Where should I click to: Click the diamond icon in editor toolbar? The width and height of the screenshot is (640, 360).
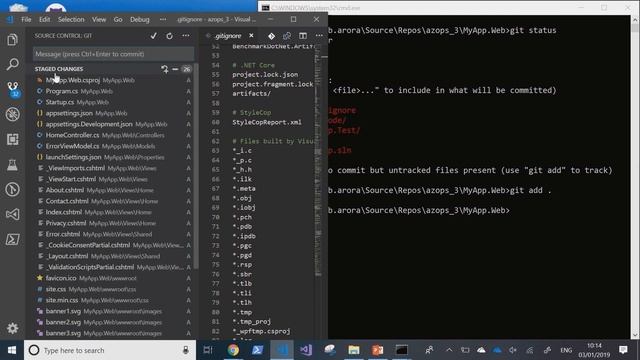[x=271, y=36]
